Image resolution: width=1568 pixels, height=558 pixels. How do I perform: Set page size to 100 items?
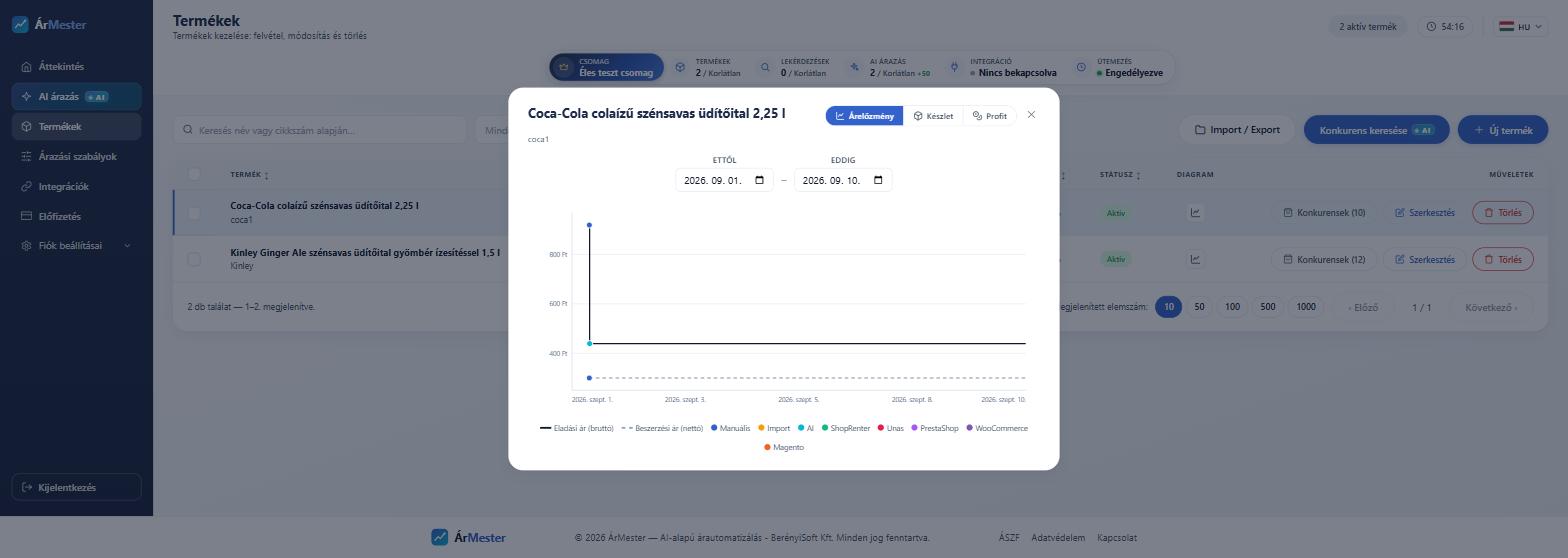click(1232, 307)
